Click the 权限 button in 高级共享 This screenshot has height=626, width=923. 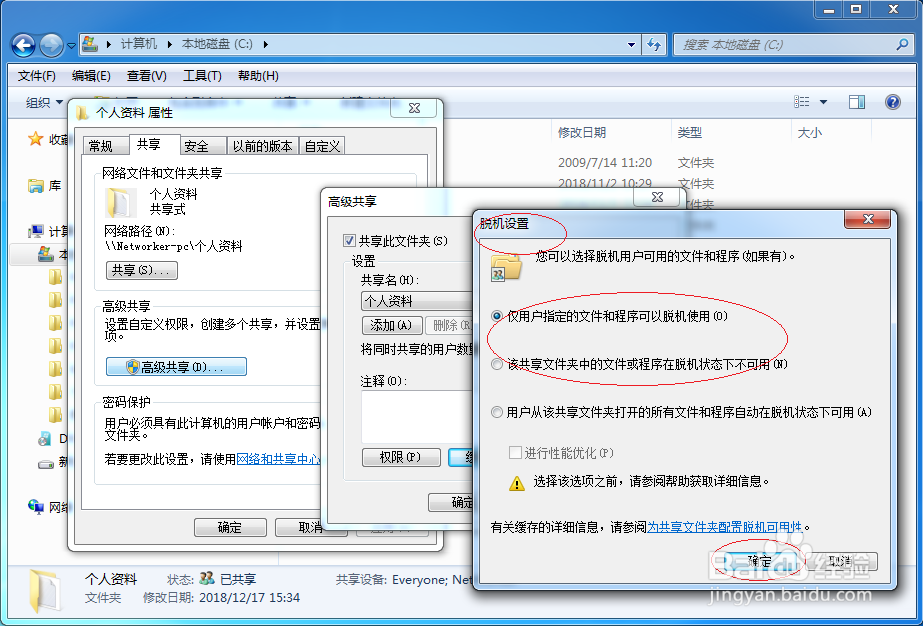point(401,457)
